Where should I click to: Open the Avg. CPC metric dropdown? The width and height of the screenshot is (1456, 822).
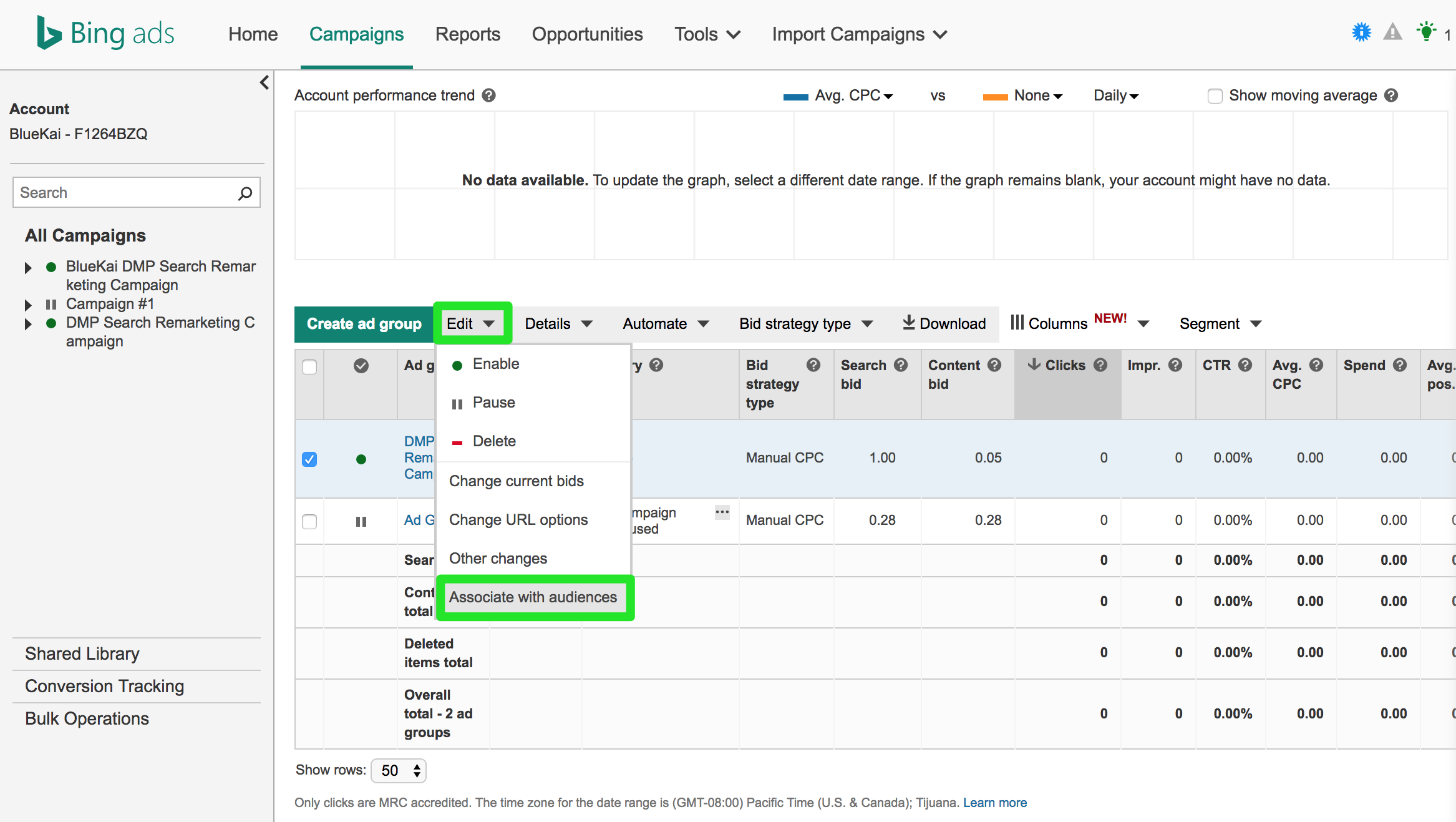coord(853,96)
